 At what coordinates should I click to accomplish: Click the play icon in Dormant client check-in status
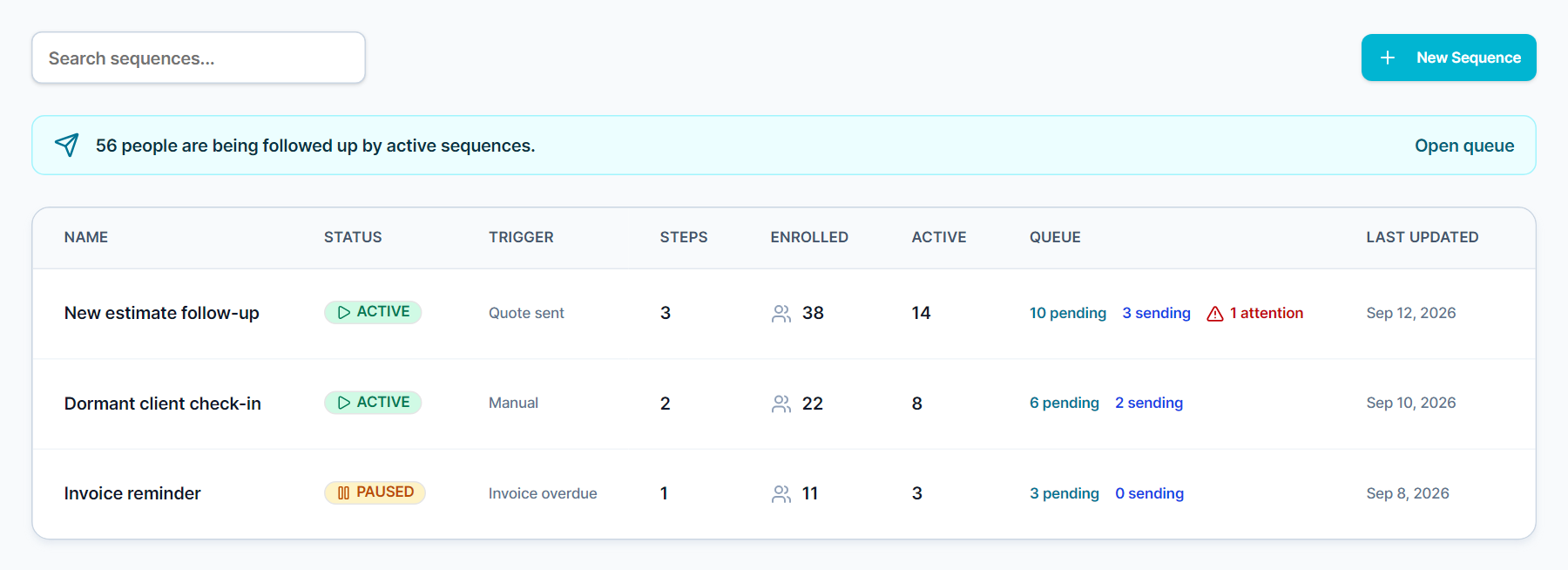tap(344, 403)
